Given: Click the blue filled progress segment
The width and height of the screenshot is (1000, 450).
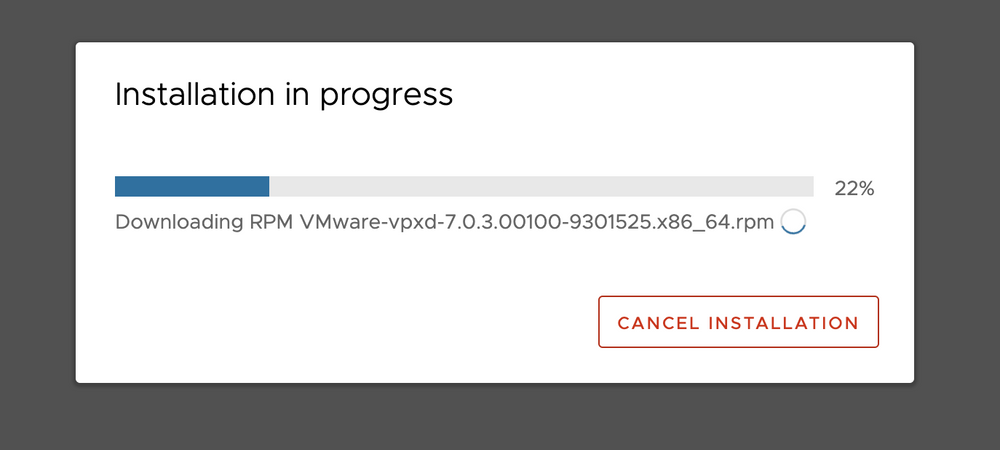Looking at the screenshot, I should [x=192, y=187].
